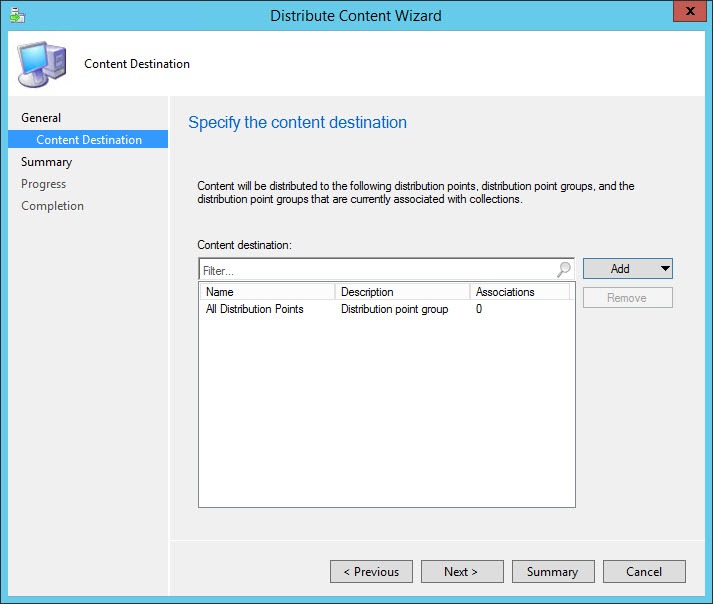Cancel the Distribute Content Wizard
713x604 pixels.
pos(644,572)
